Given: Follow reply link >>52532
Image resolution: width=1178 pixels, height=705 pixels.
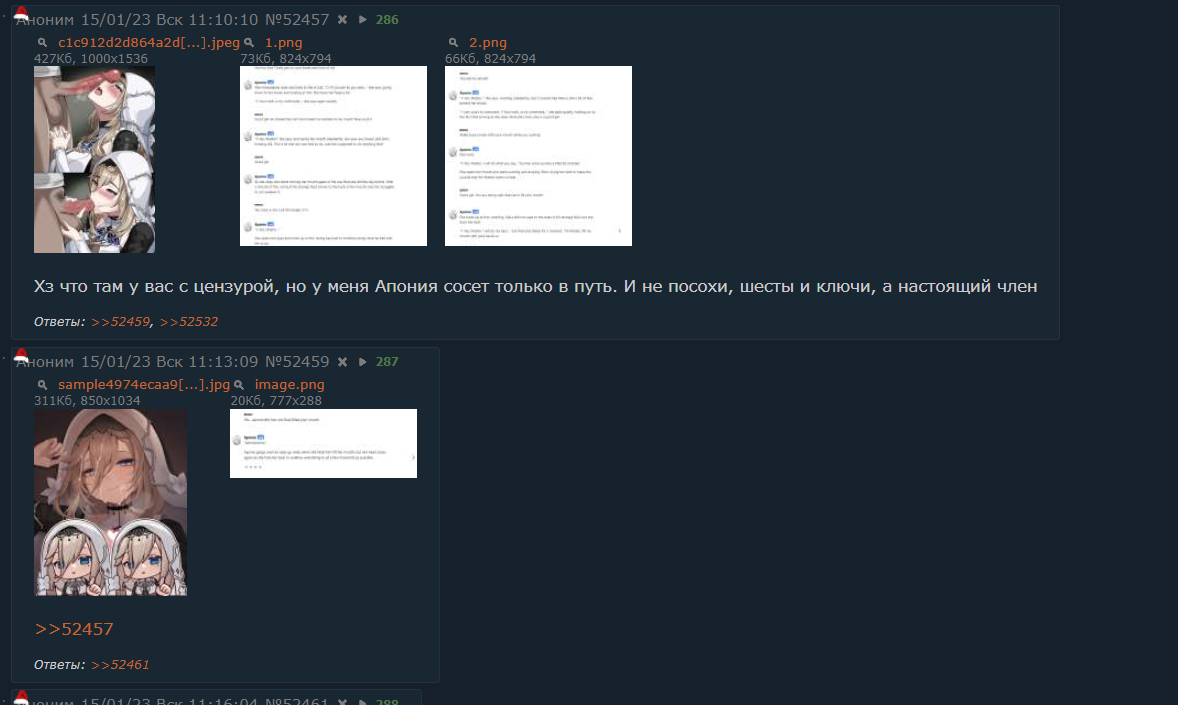Looking at the screenshot, I should pos(189,322).
